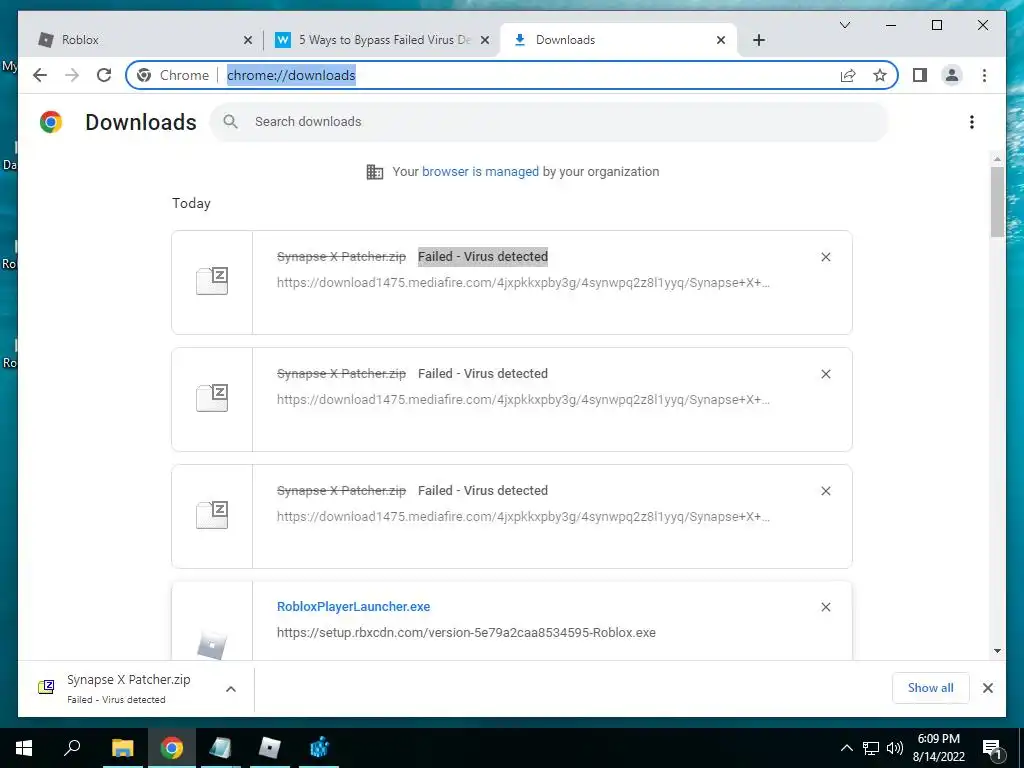
Task: Focus the Search downloads field
Action: pyautogui.click(x=549, y=122)
